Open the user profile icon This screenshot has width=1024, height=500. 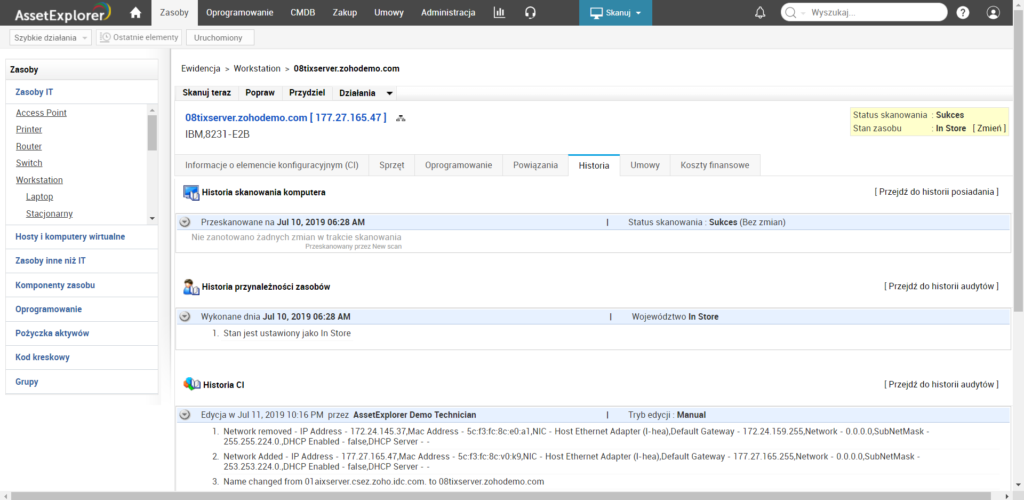[993, 13]
